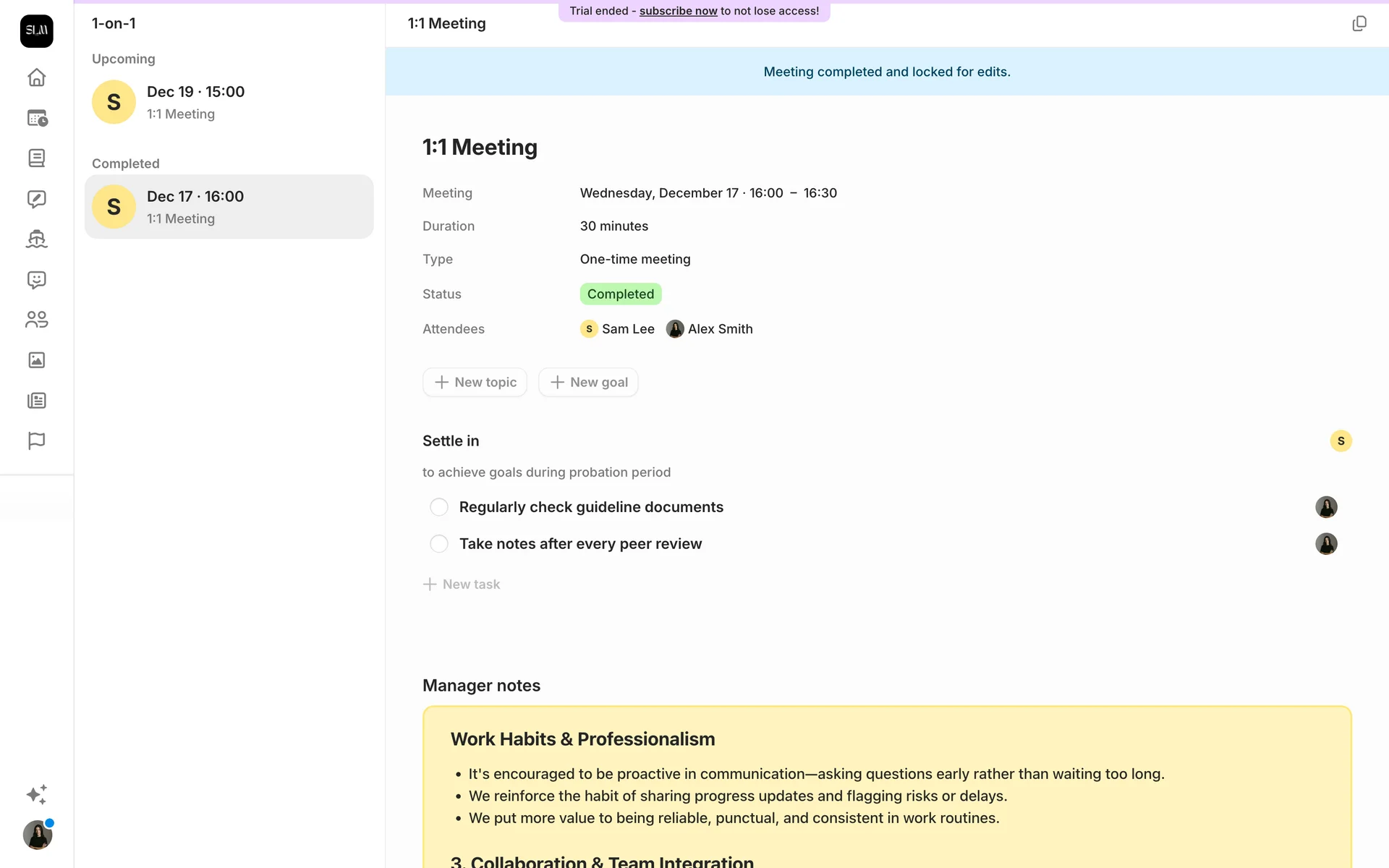Open the ship icon in sidebar
Image resolution: width=1389 pixels, height=868 pixels.
pos(36,239)
